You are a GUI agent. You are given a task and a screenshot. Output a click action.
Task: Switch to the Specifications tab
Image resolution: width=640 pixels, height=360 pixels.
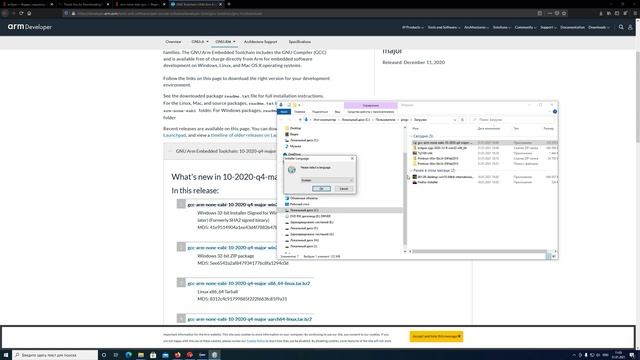[x=300, y=42]
